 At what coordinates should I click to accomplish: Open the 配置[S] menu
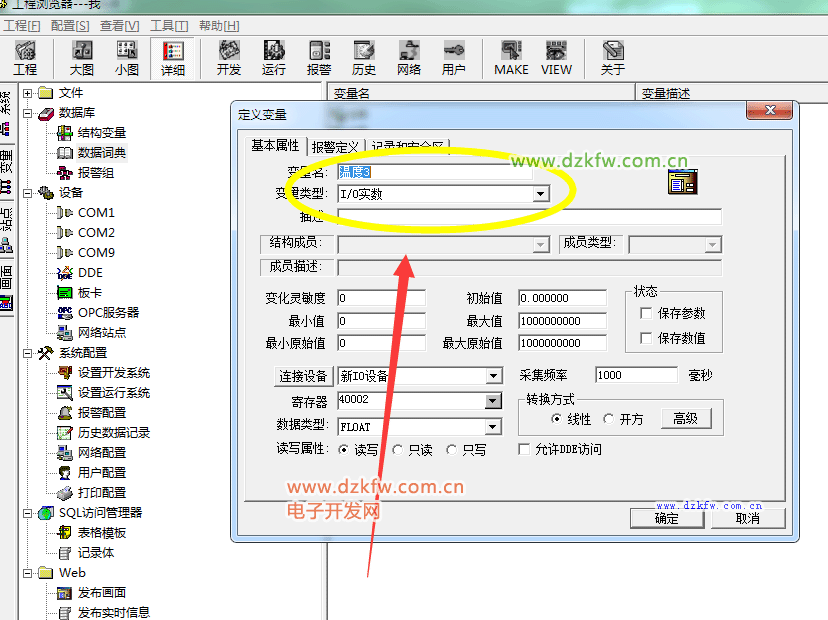(x=69, y=25)
